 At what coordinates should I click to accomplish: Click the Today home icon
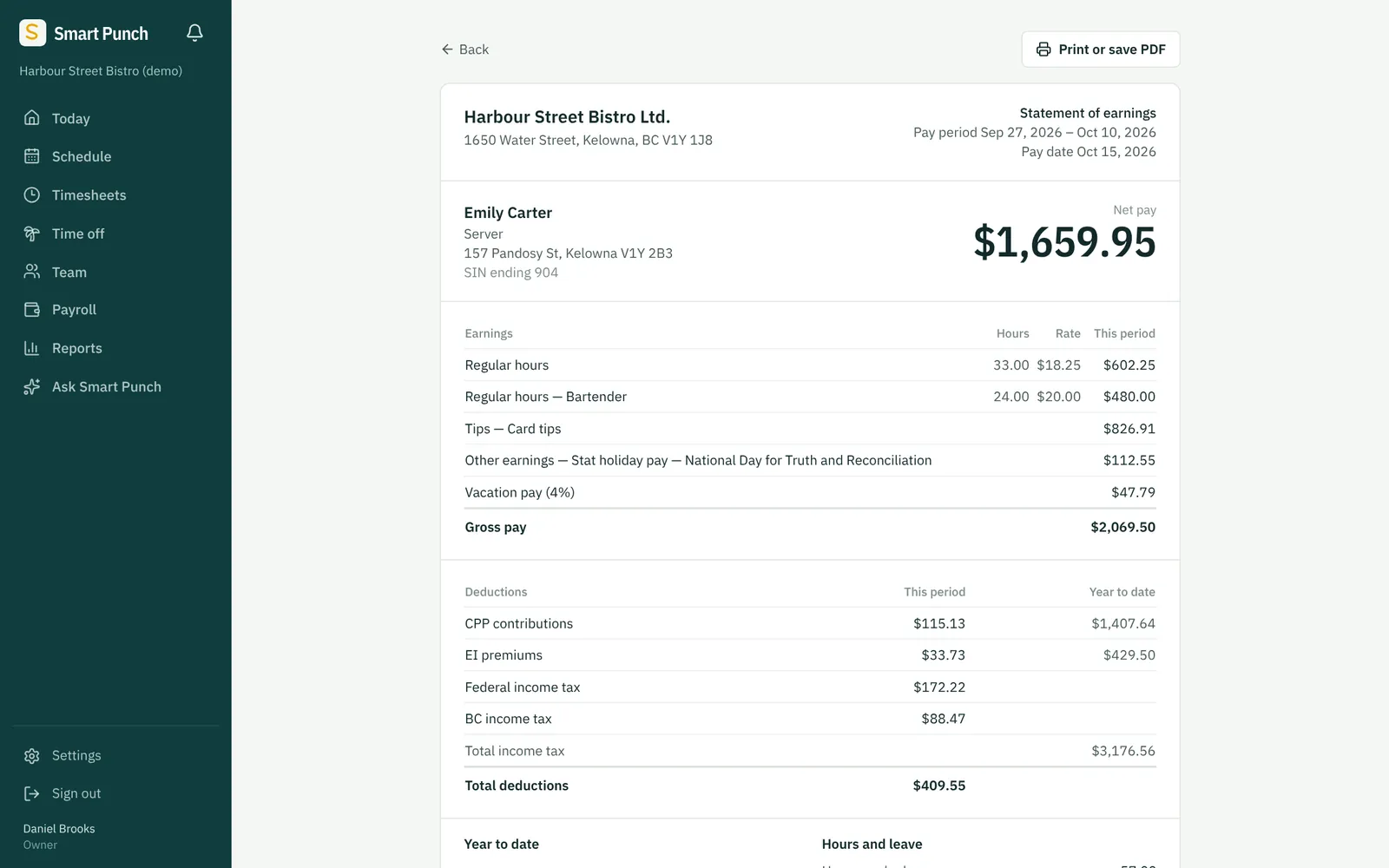click(x=32, y=118)
